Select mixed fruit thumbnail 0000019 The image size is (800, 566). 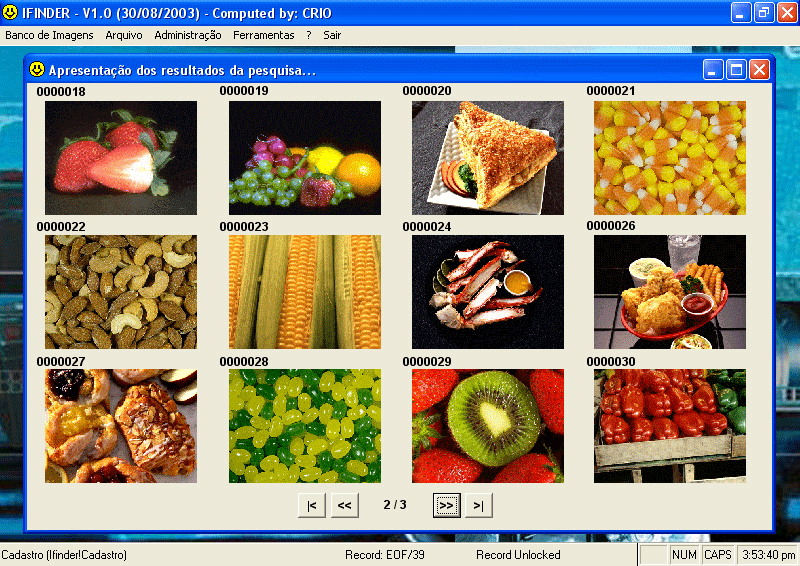[304, 157]
